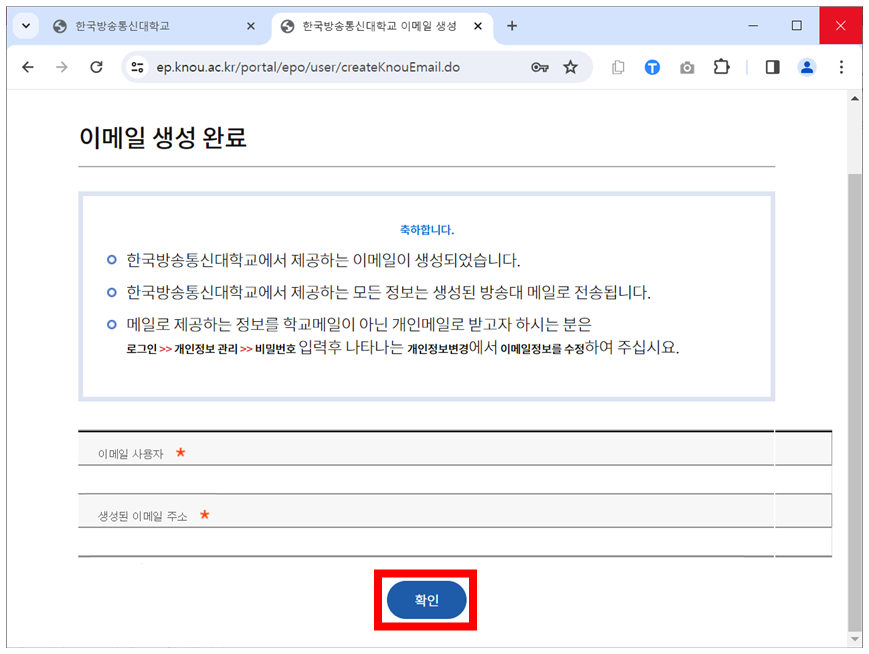Click the blue 확인 confirm button
The image size is (869, 654).
426,600
